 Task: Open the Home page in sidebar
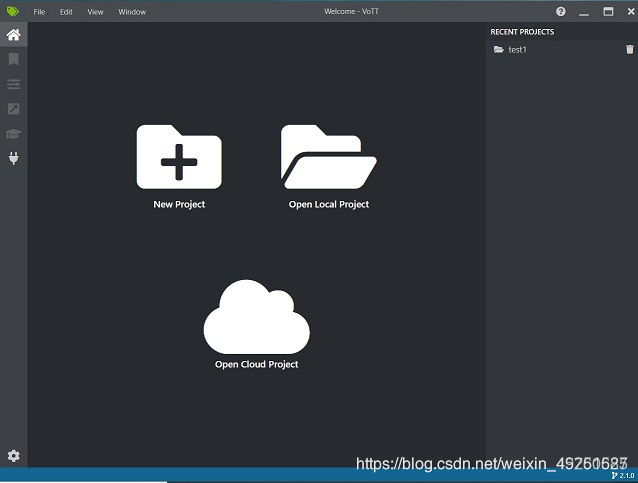point(13,35)
